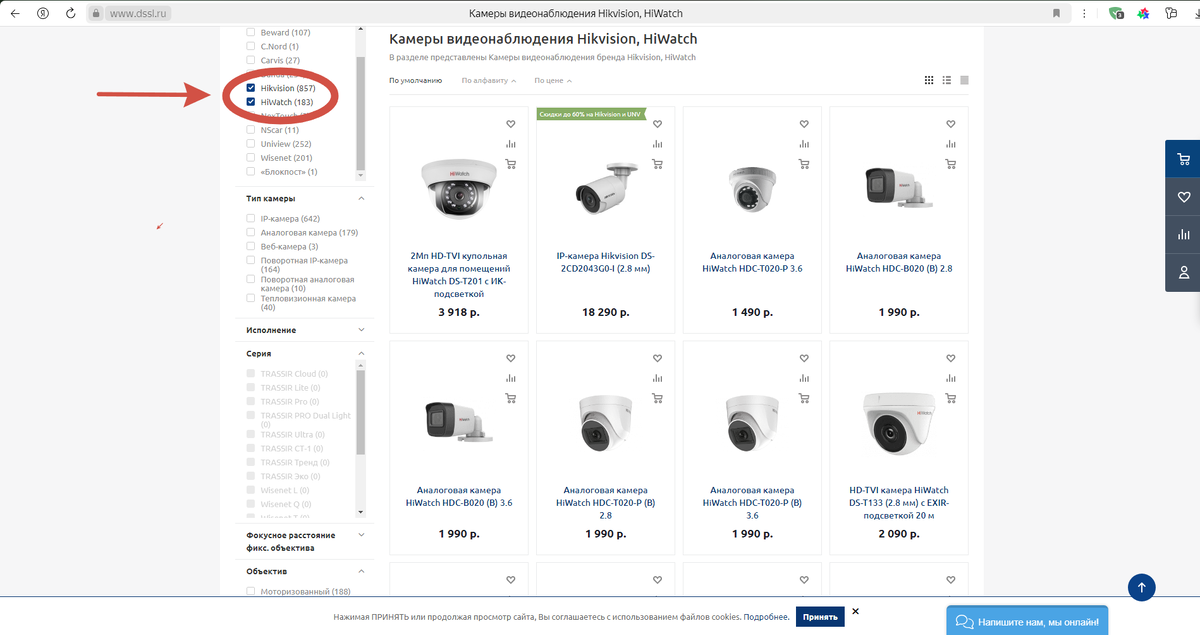Enable Аналоговая камера (179) filter
This screenshot has width=1200, height=635.
click(x=251, y=232)
